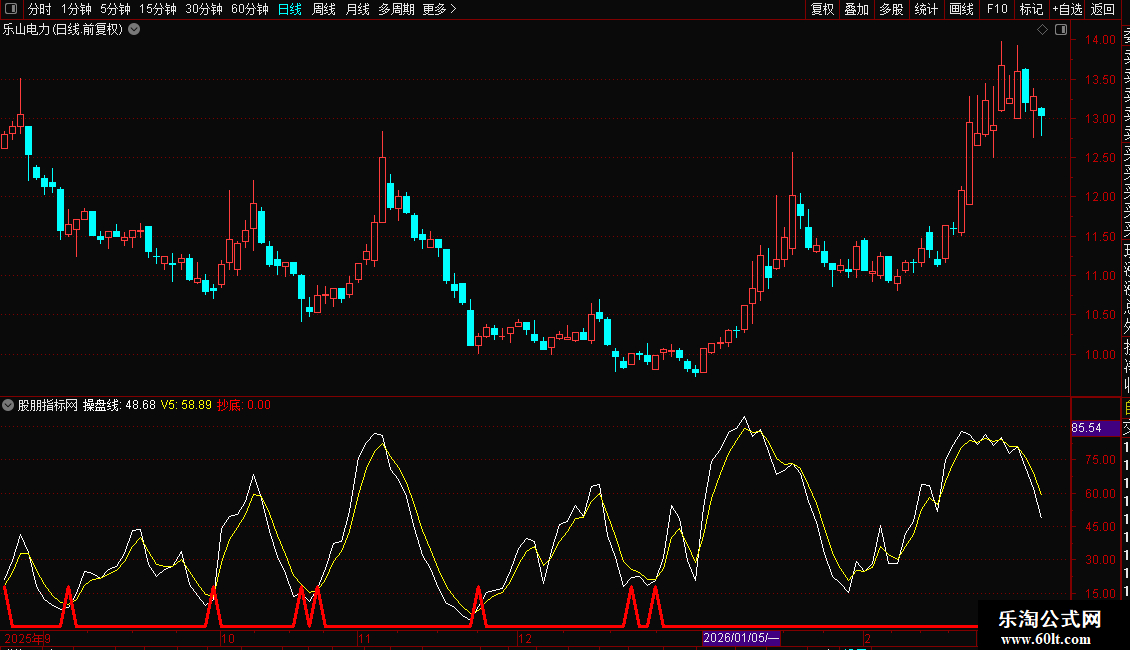1130x650 pixels.
Task: Click the 股朋指标网 indicator name
Action: [48, 405]
